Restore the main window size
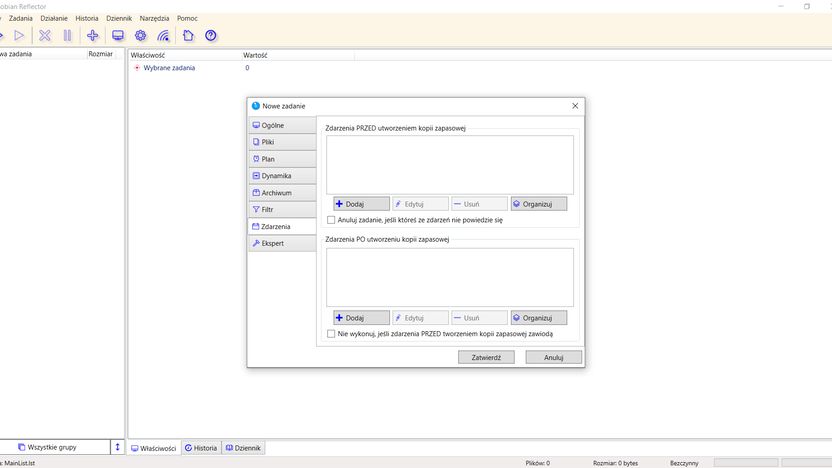The width and height of the screenshot is (832, 468). tap(807, 6)
